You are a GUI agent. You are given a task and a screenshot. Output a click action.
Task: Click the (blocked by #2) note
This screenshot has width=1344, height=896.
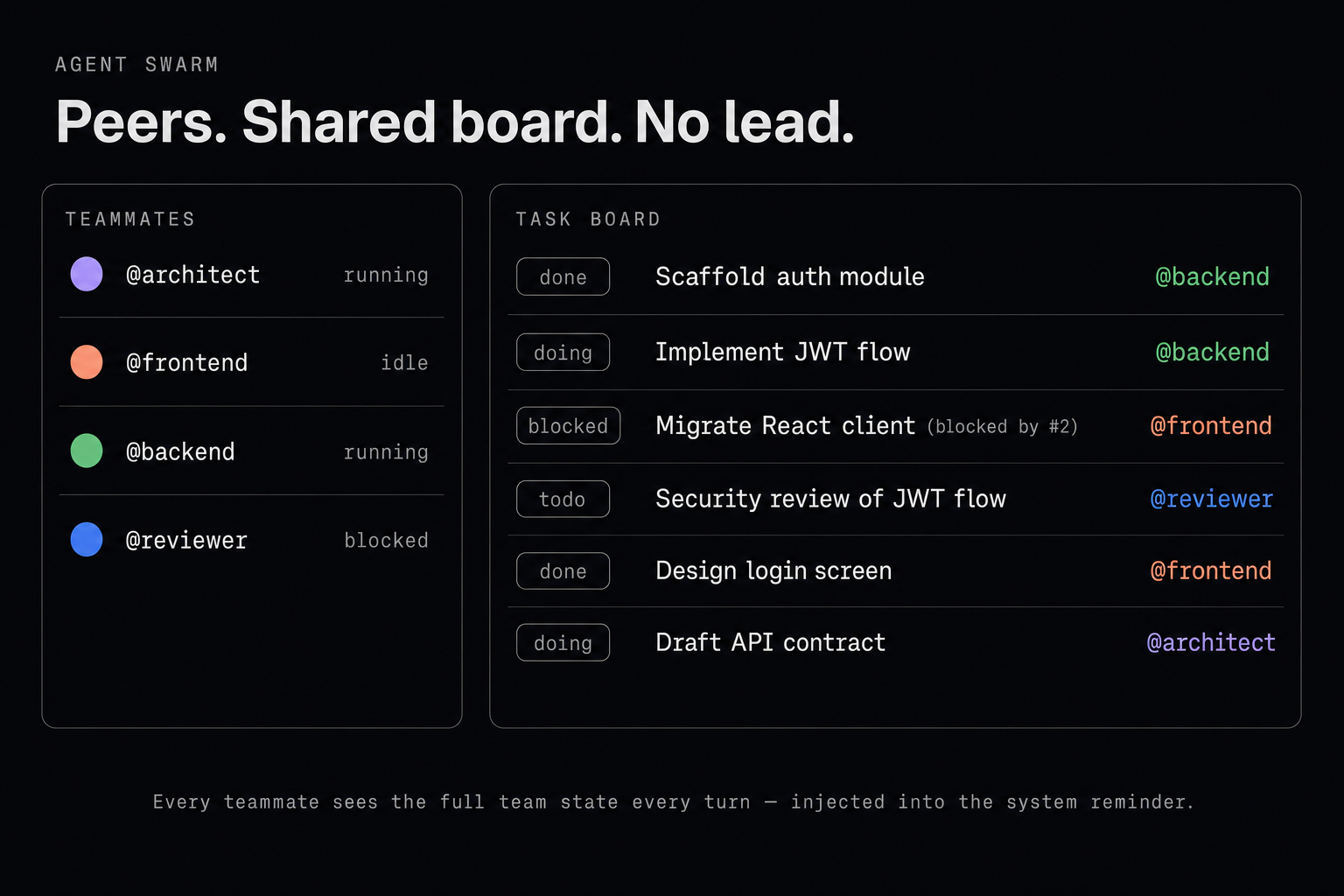point(1002,426)
